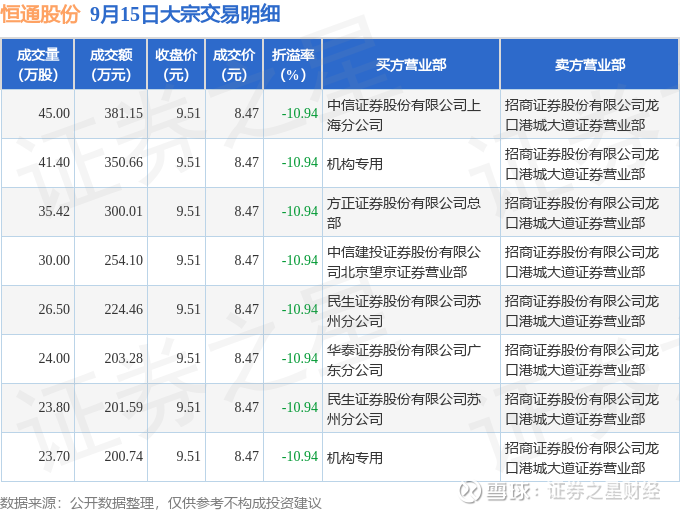Select the 成交价(元) column header
680x512 pixels.
(x=234, y=65)
